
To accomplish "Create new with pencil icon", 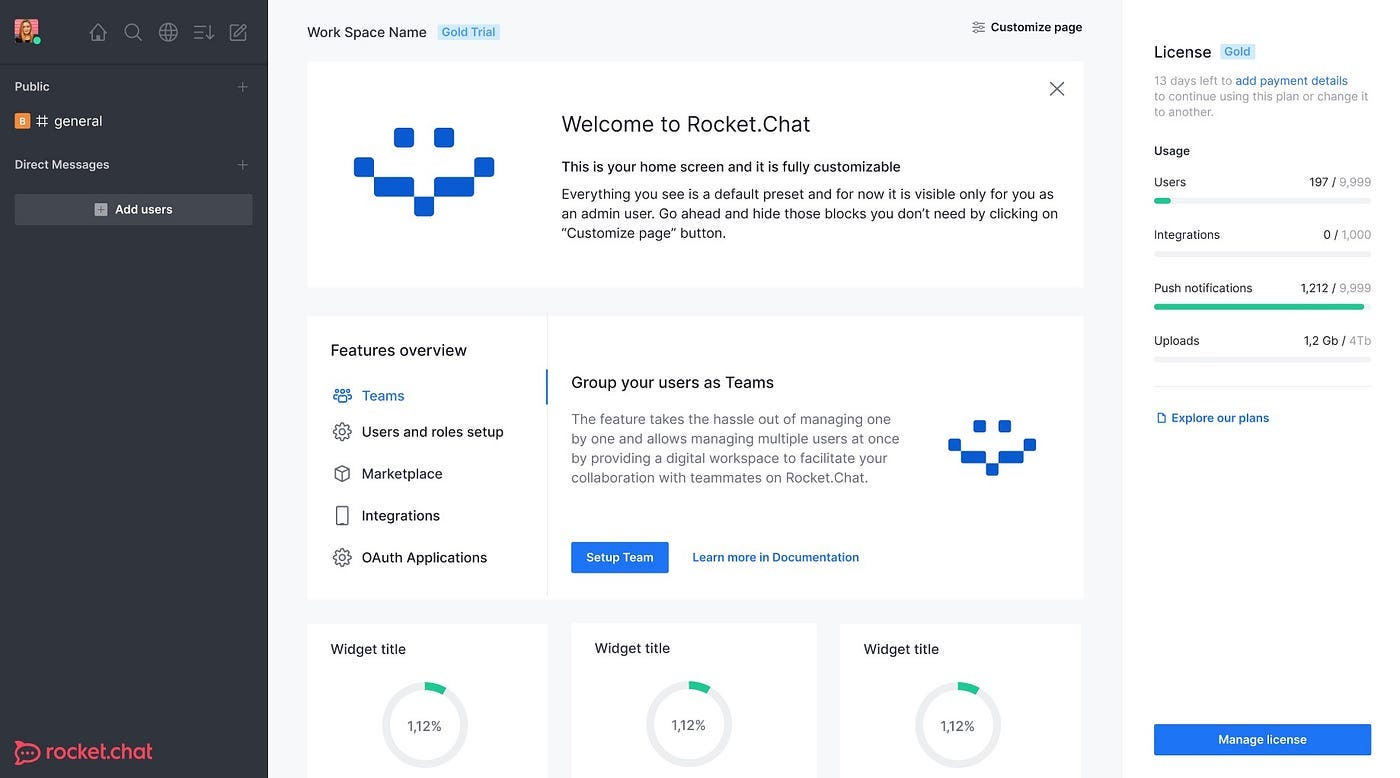I will pos(238,32).
